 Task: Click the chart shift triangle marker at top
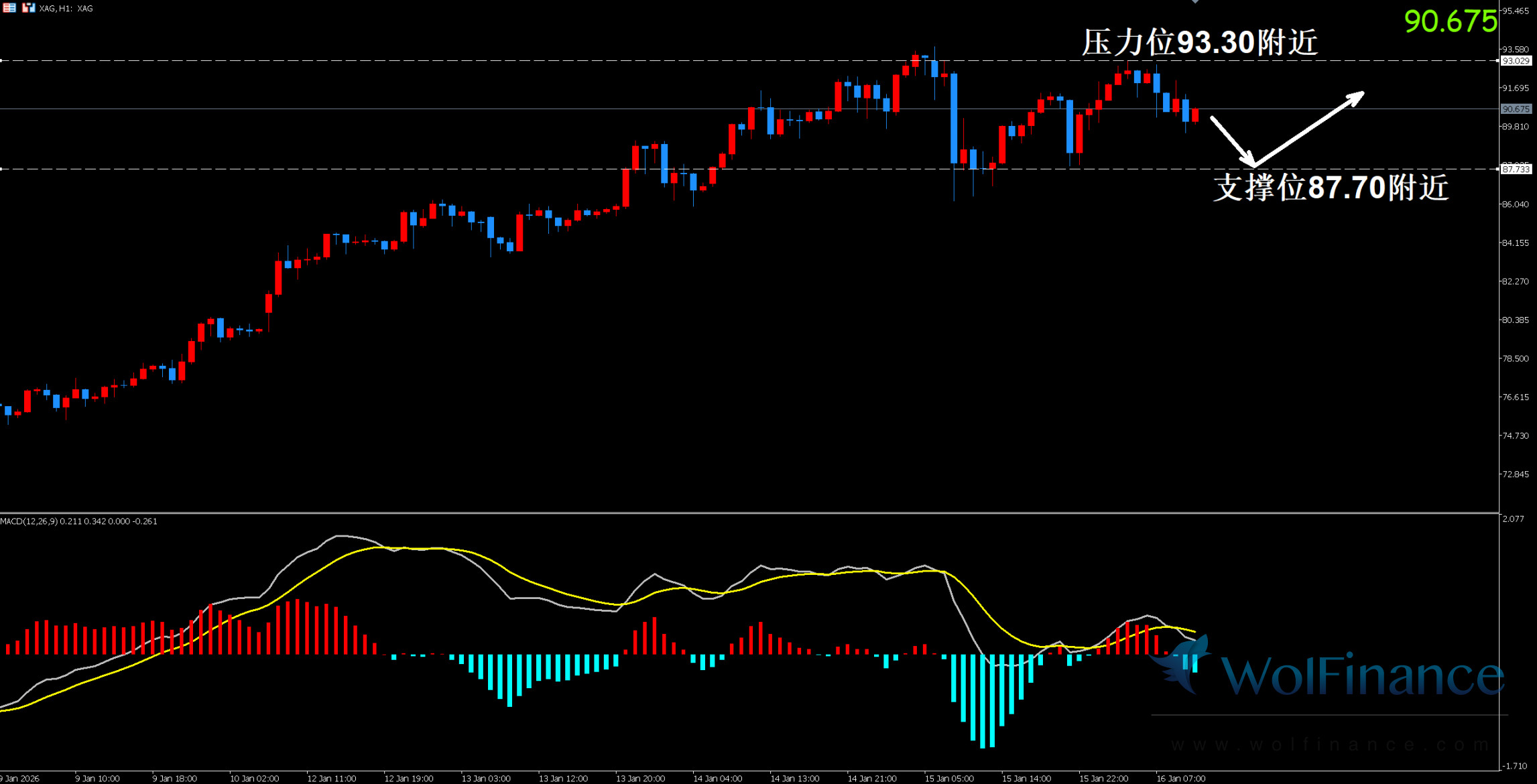[1195, 2]
